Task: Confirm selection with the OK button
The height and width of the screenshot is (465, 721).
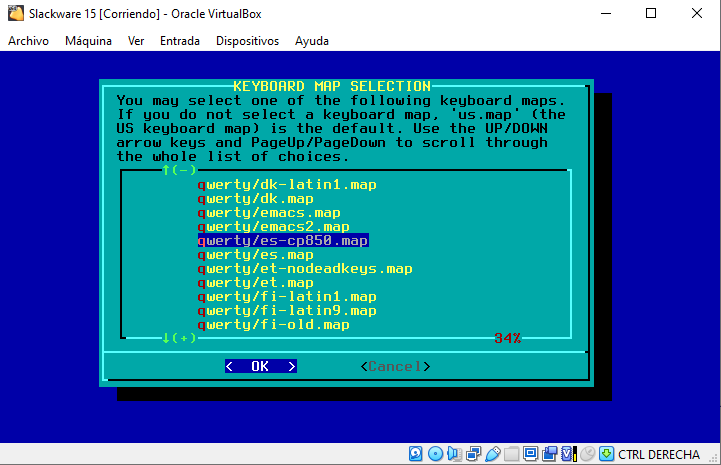Action: pos(261,366)
